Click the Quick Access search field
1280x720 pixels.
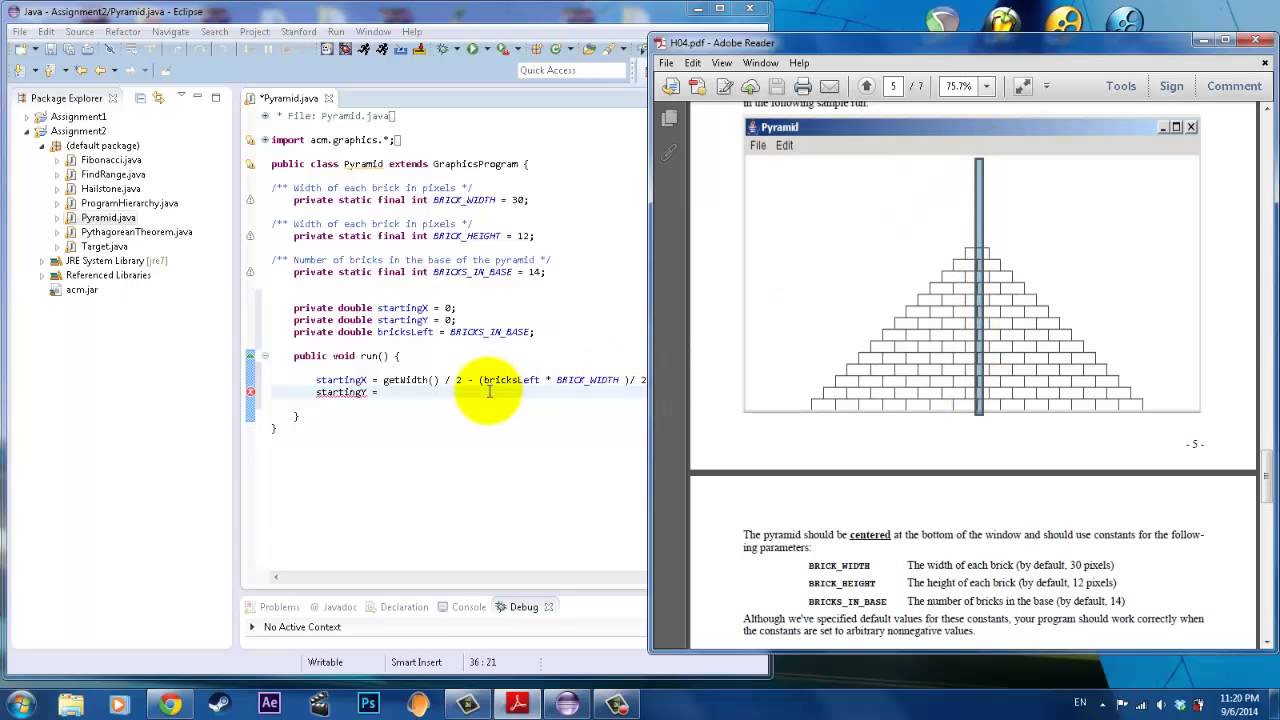coord(571,70)
